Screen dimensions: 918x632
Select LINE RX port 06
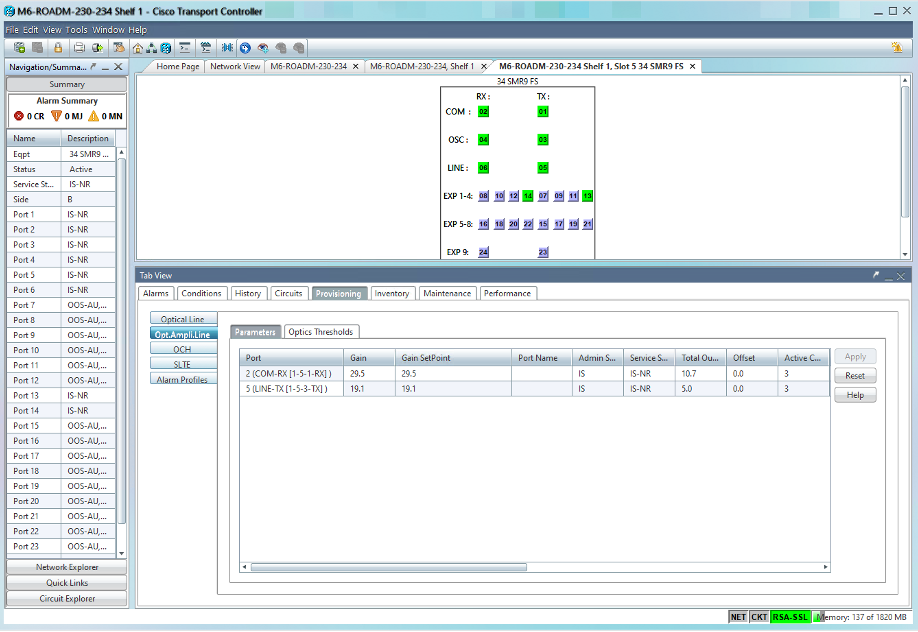point(483,168)
